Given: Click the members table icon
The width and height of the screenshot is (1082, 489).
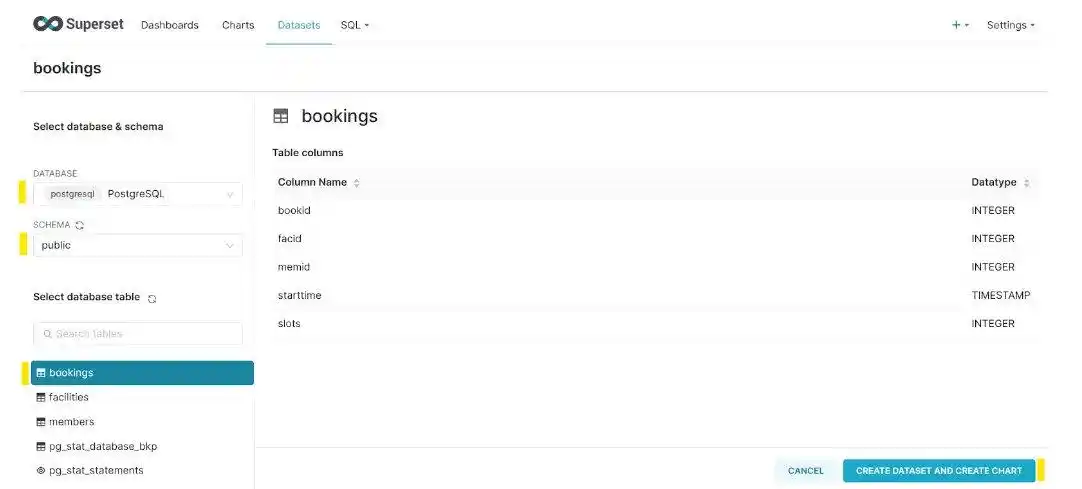Looking at the screenshot, I should tap(41, 422).
